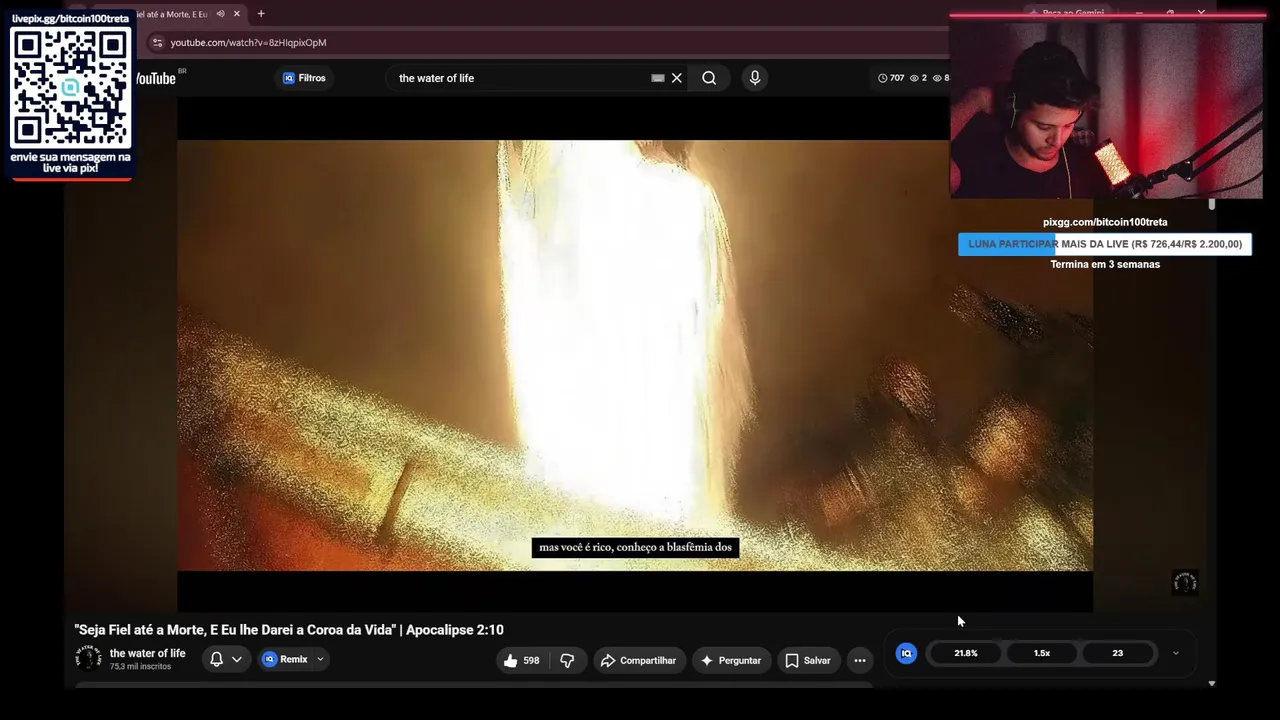This screenshot has width=1280, height=720.
Task: Click the pill showing 23
Action: tap(1118, 653)
